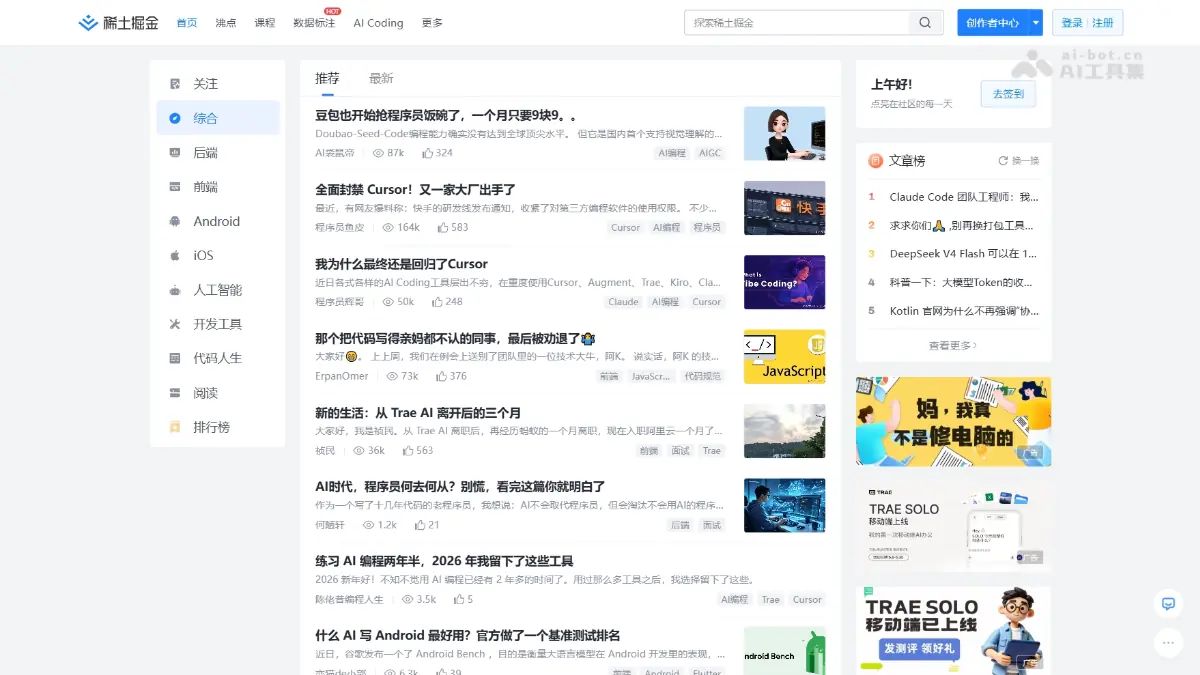Open the JavaScript article thumbnail
The height and width of the screenshot is (675, 1200).
click(x=785, y=357)
